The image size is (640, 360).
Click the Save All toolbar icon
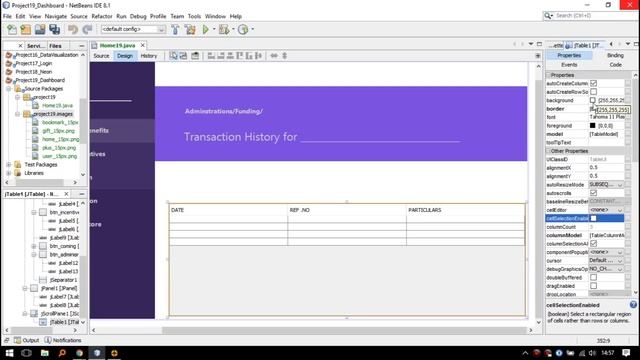click(x=54, y=29)
